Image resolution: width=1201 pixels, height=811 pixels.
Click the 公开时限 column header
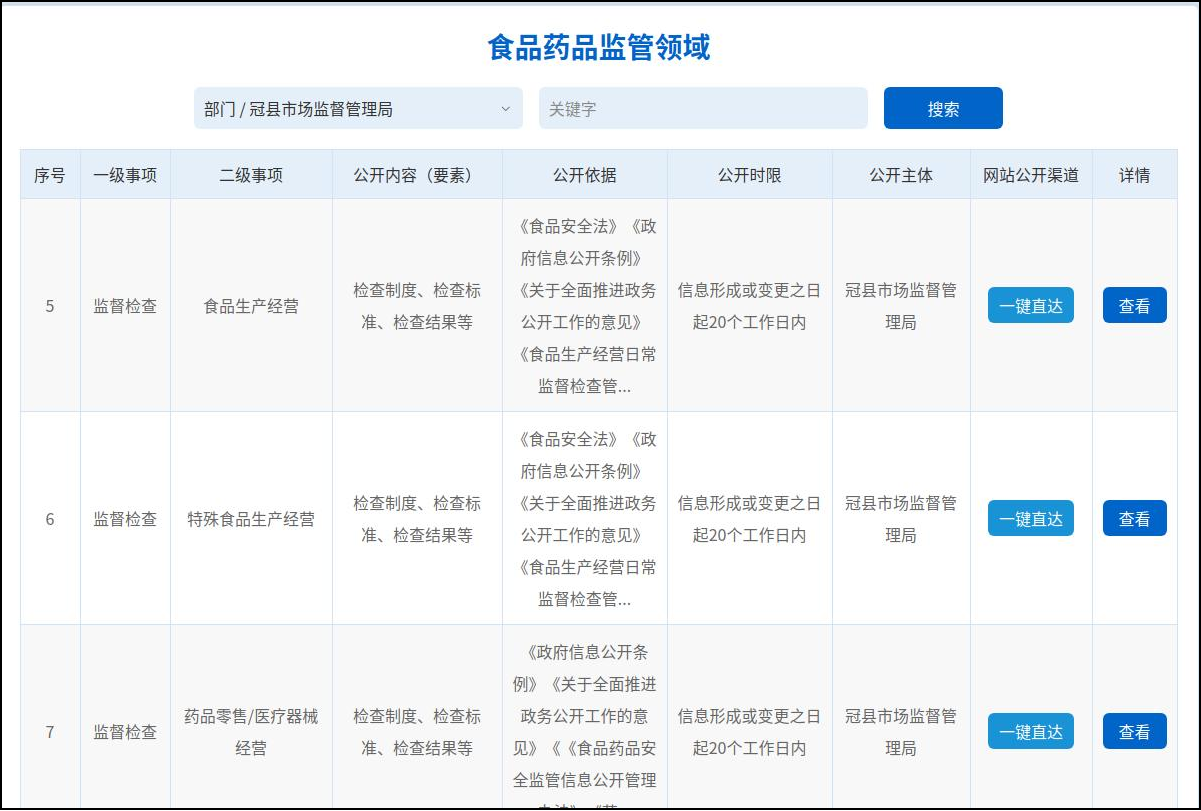(750, 175)
